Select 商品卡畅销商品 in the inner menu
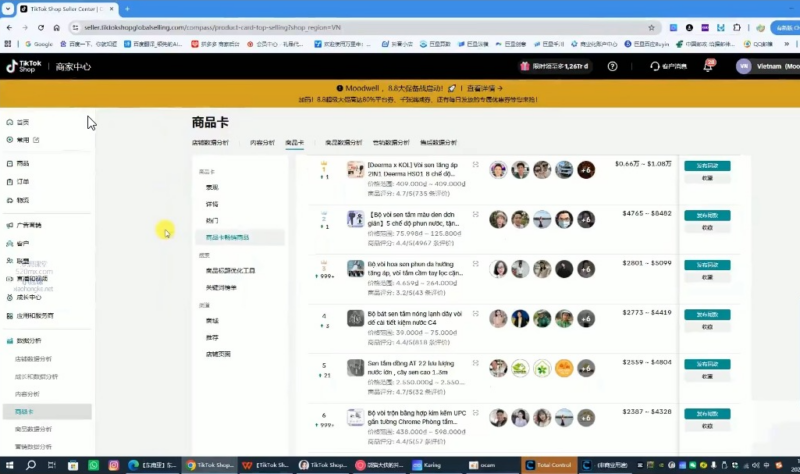The image size is (800, 474). tap(228, 237)
